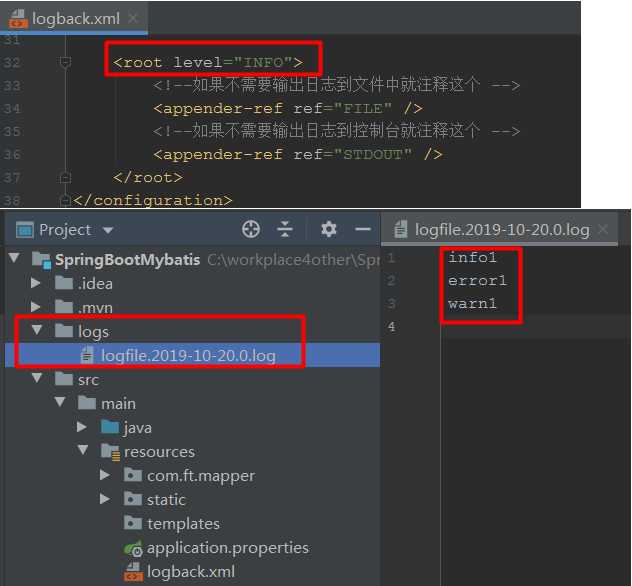The width and height of the screenshot is (632, 586).
Task: Select application.properties in project tree
Action: 228,548
